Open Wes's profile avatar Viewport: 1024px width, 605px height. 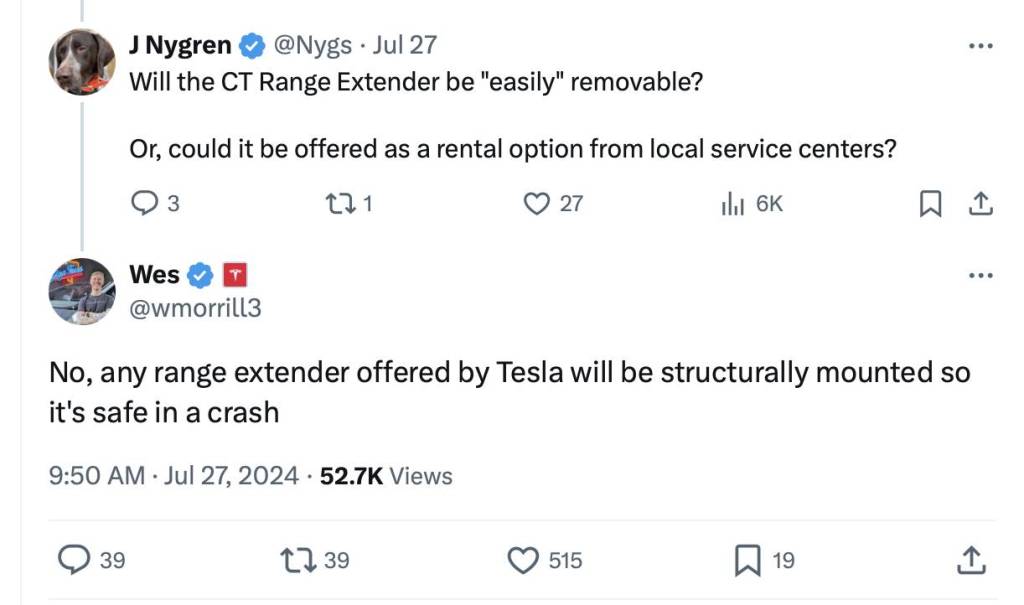(82, 291)
